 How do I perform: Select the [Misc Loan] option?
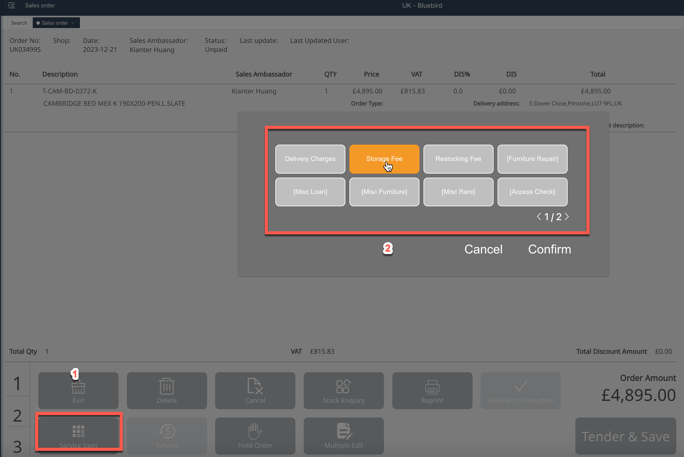[x=310, y=192]
